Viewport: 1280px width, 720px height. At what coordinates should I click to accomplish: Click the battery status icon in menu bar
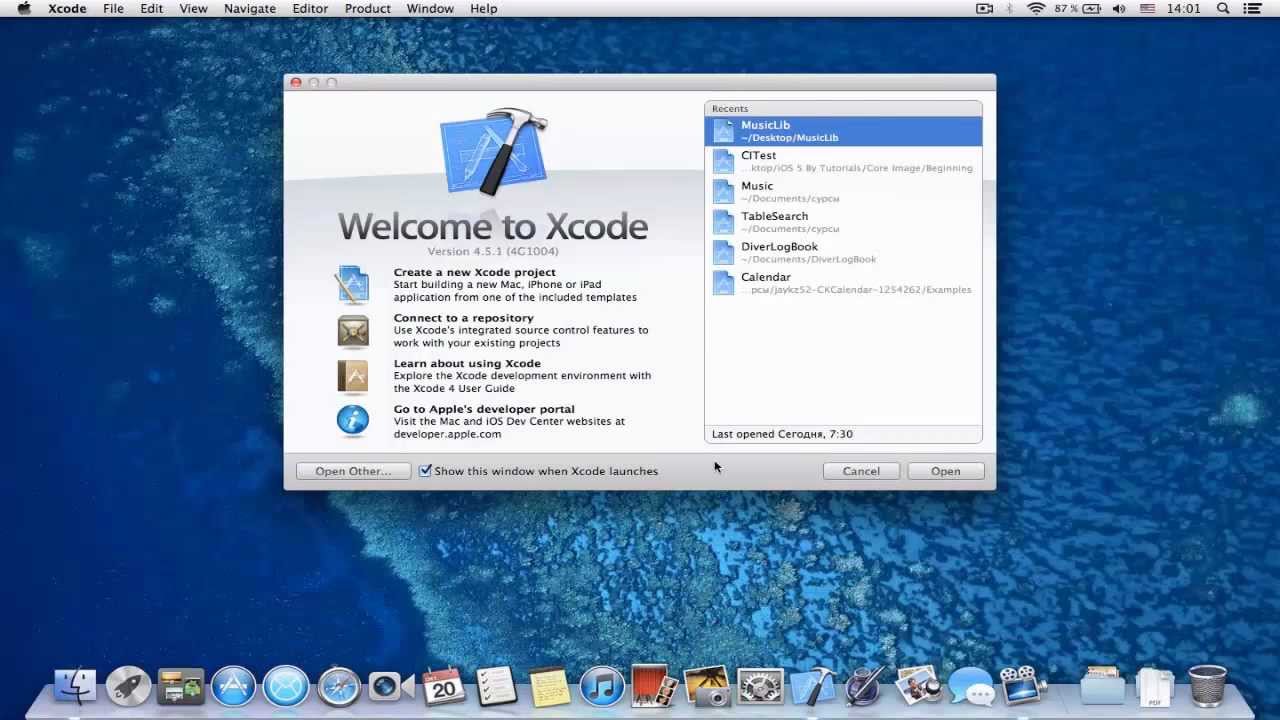coord(1093,8)
